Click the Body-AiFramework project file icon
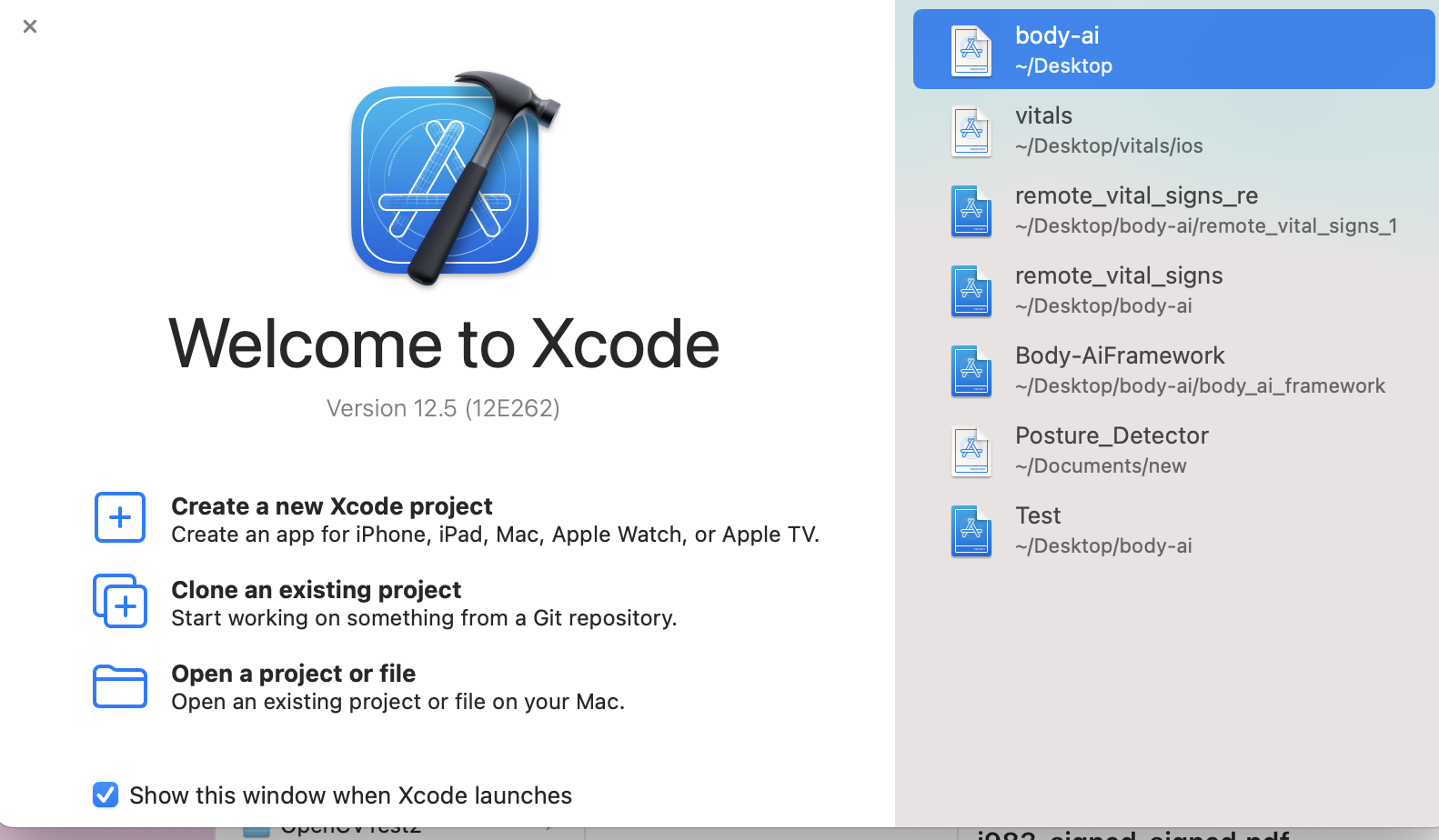This screenshot has width=1439, height=840. pos(971,370)
